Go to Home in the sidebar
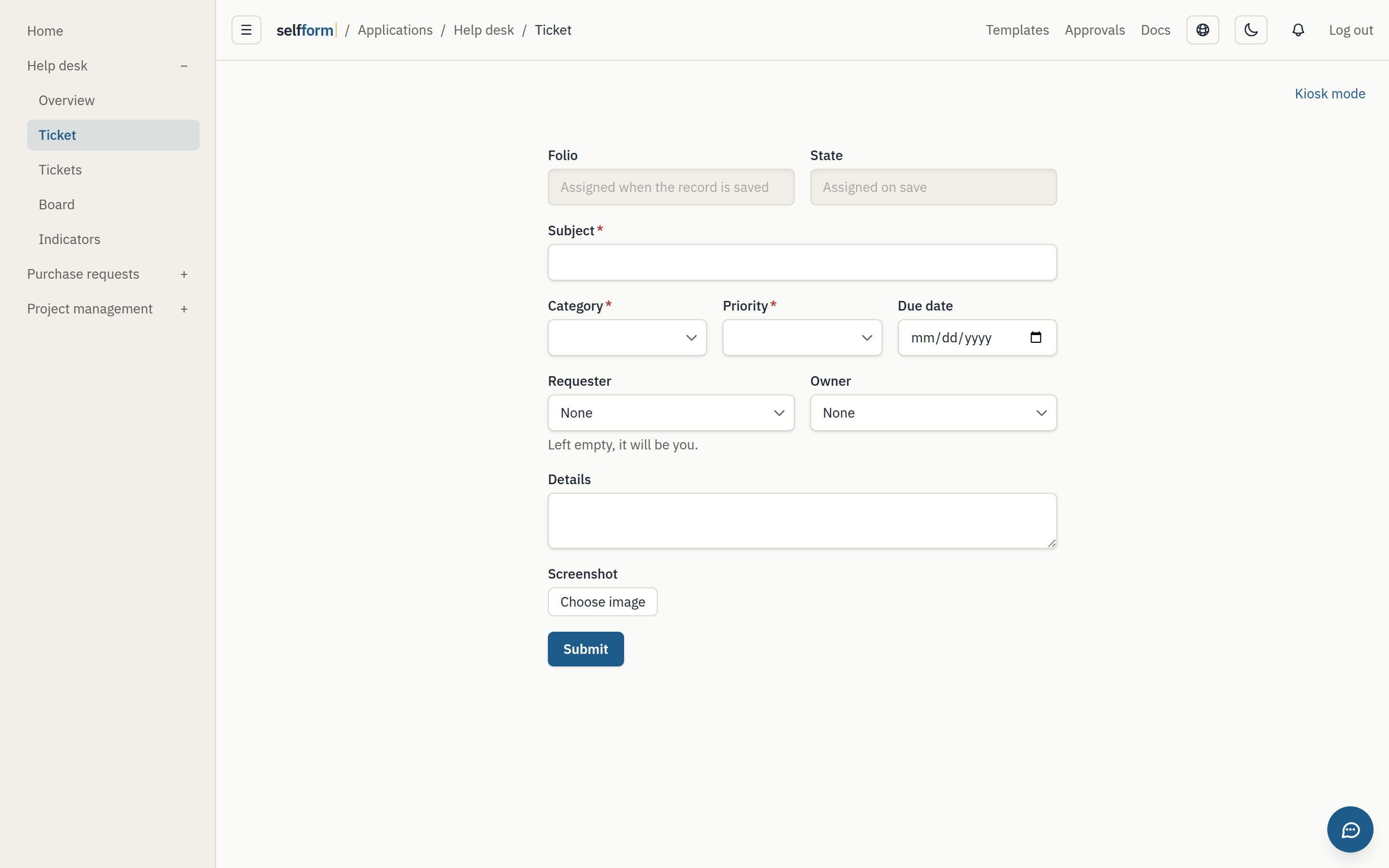 point(45,31)
